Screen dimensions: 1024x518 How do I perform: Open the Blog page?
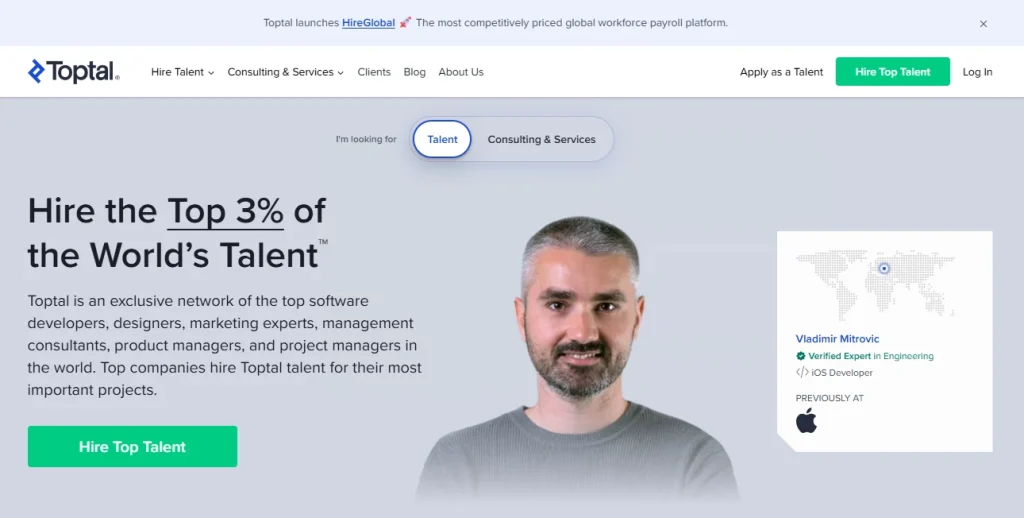pyautogui.click(x=414, y=72)
